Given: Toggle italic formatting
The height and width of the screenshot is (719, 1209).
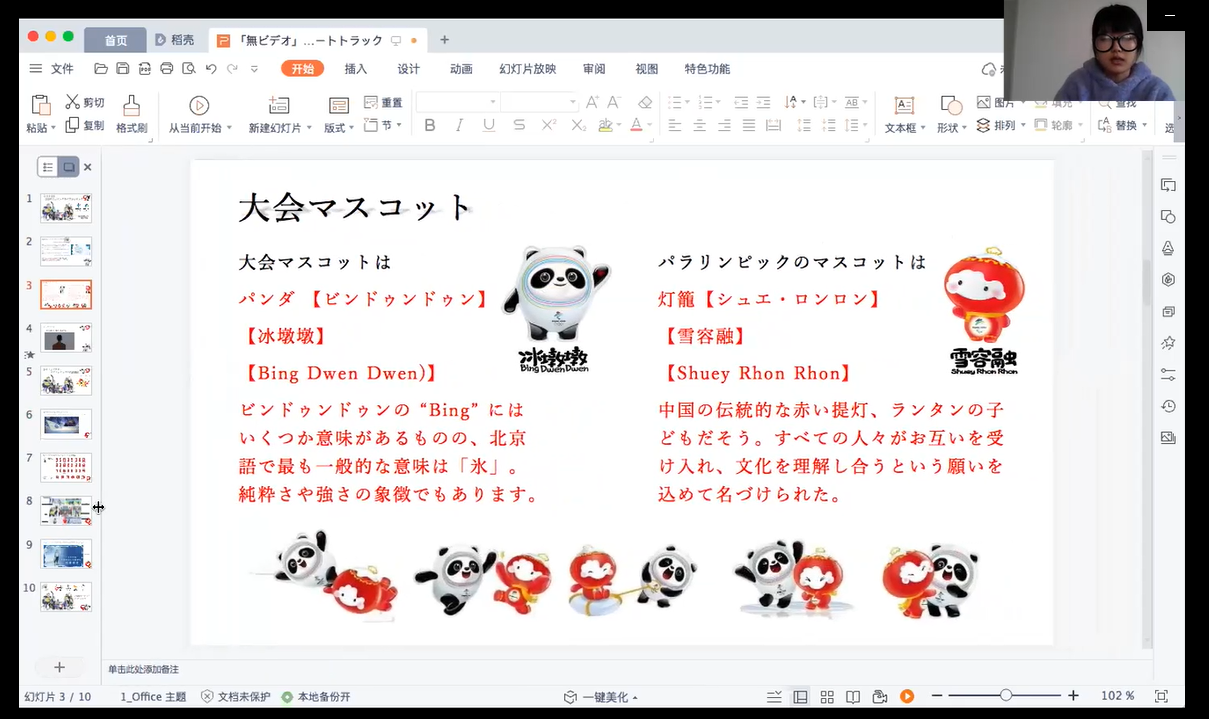Looking at the screenshot, I should point(459,126).
